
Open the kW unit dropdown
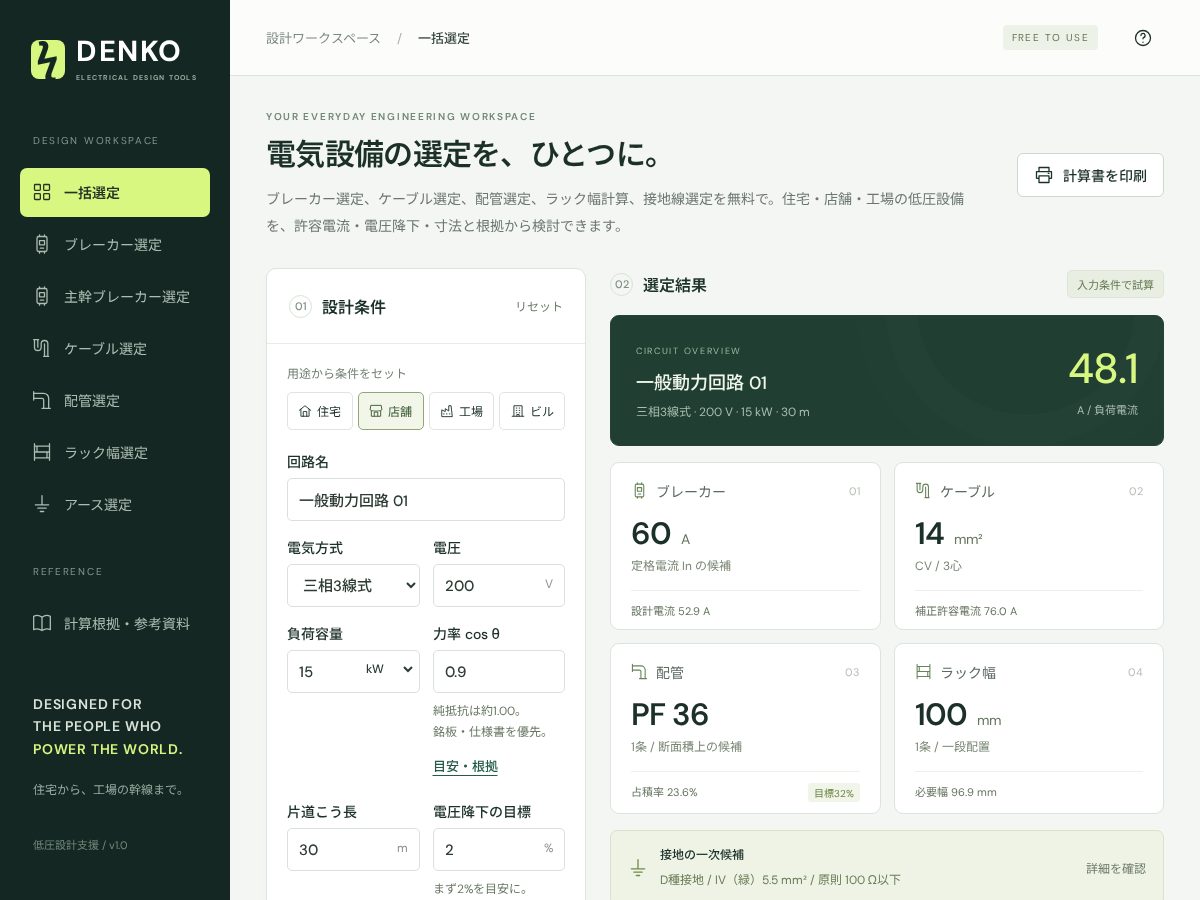pyautogui.click(x=391, y=669)
